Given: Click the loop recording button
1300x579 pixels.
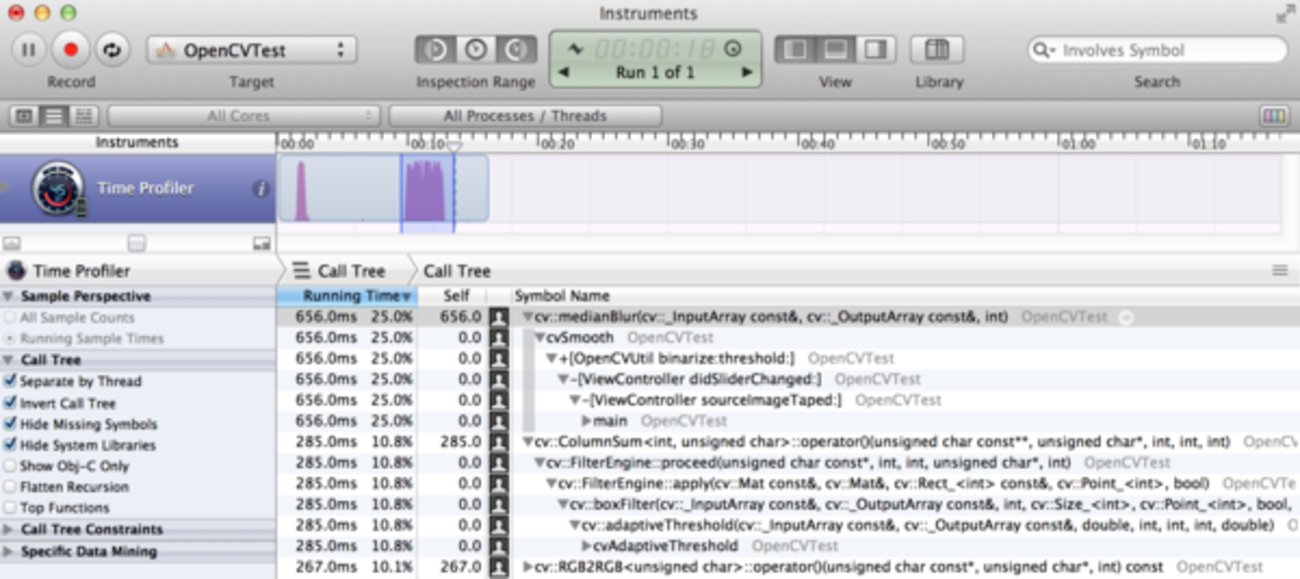Looking at the screenshot, I should tap(111, 49).
